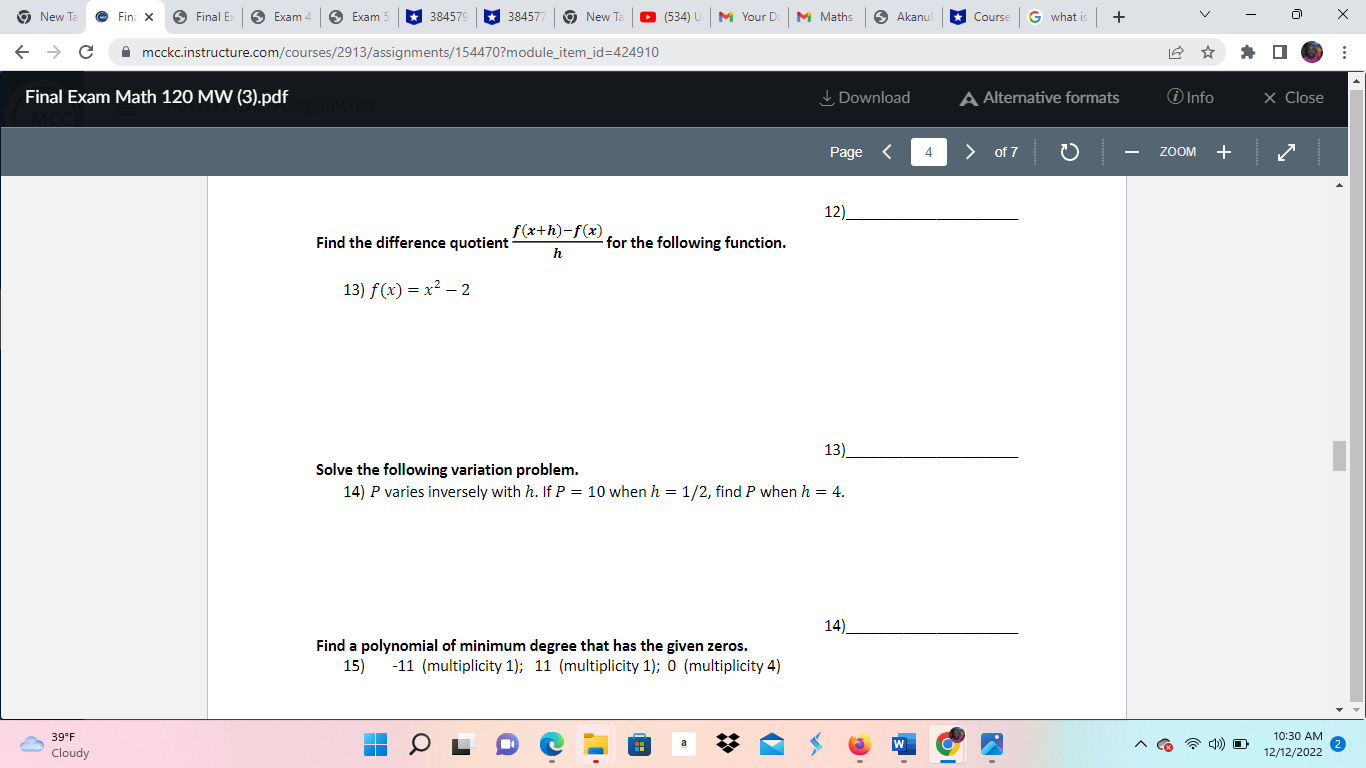Open the Info panel for the PDF
This screenshot has height=768, width=1366.
pyautogui.click(x=1190, y=97)
